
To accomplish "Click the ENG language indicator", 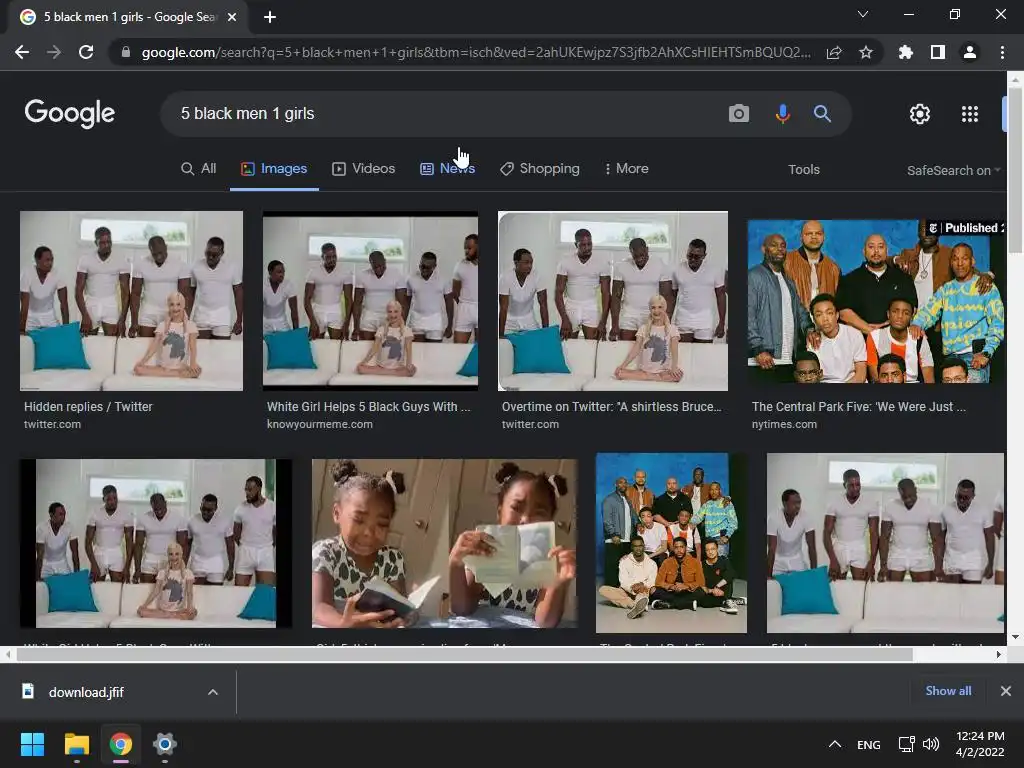I will (869, 745).
